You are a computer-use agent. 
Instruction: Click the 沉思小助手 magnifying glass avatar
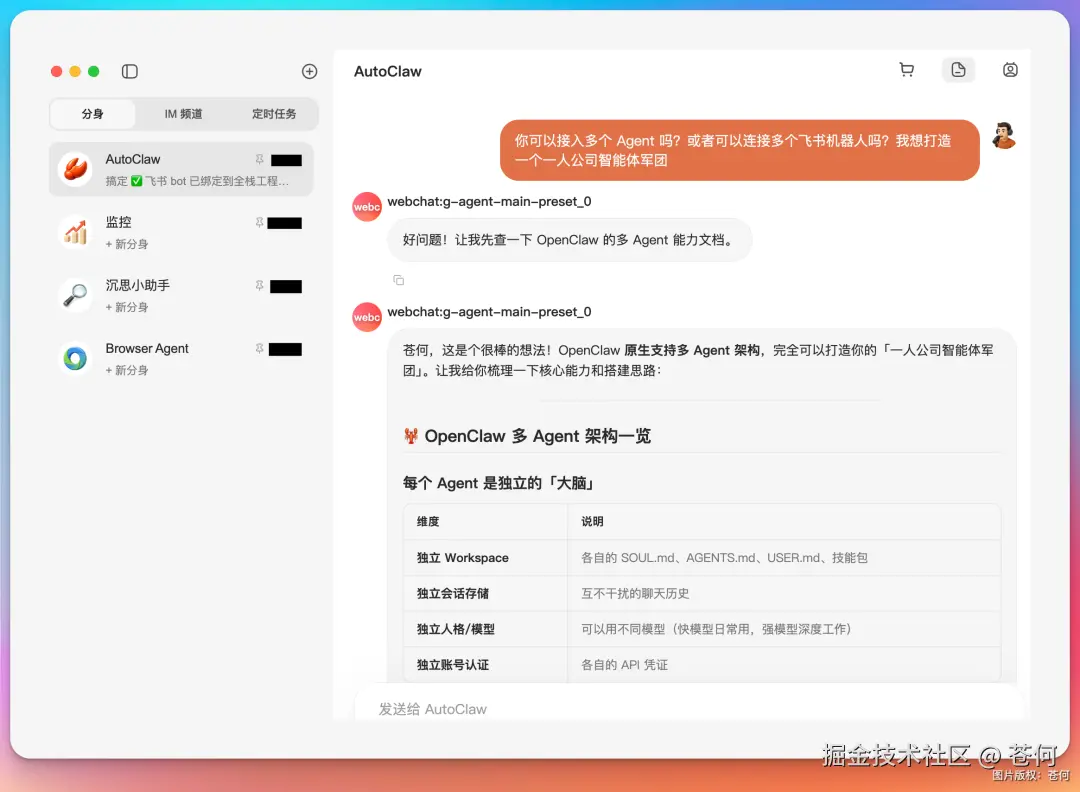(x=75, y=295)
